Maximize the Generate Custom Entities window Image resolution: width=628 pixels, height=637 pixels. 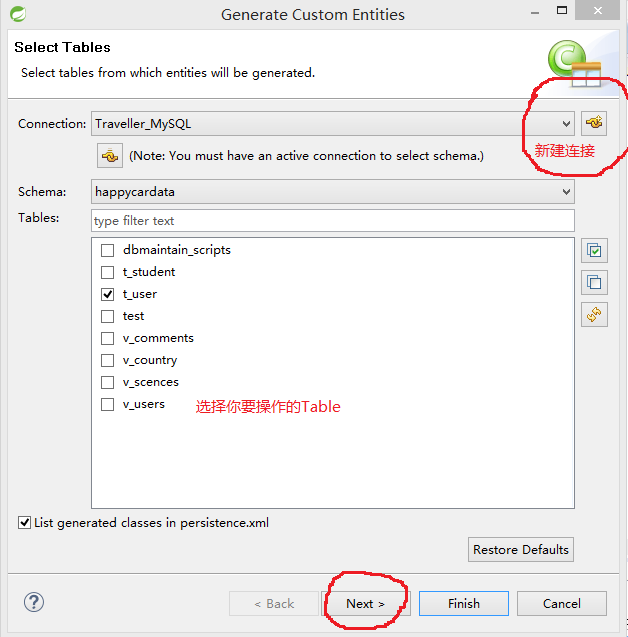pos(562,10)
